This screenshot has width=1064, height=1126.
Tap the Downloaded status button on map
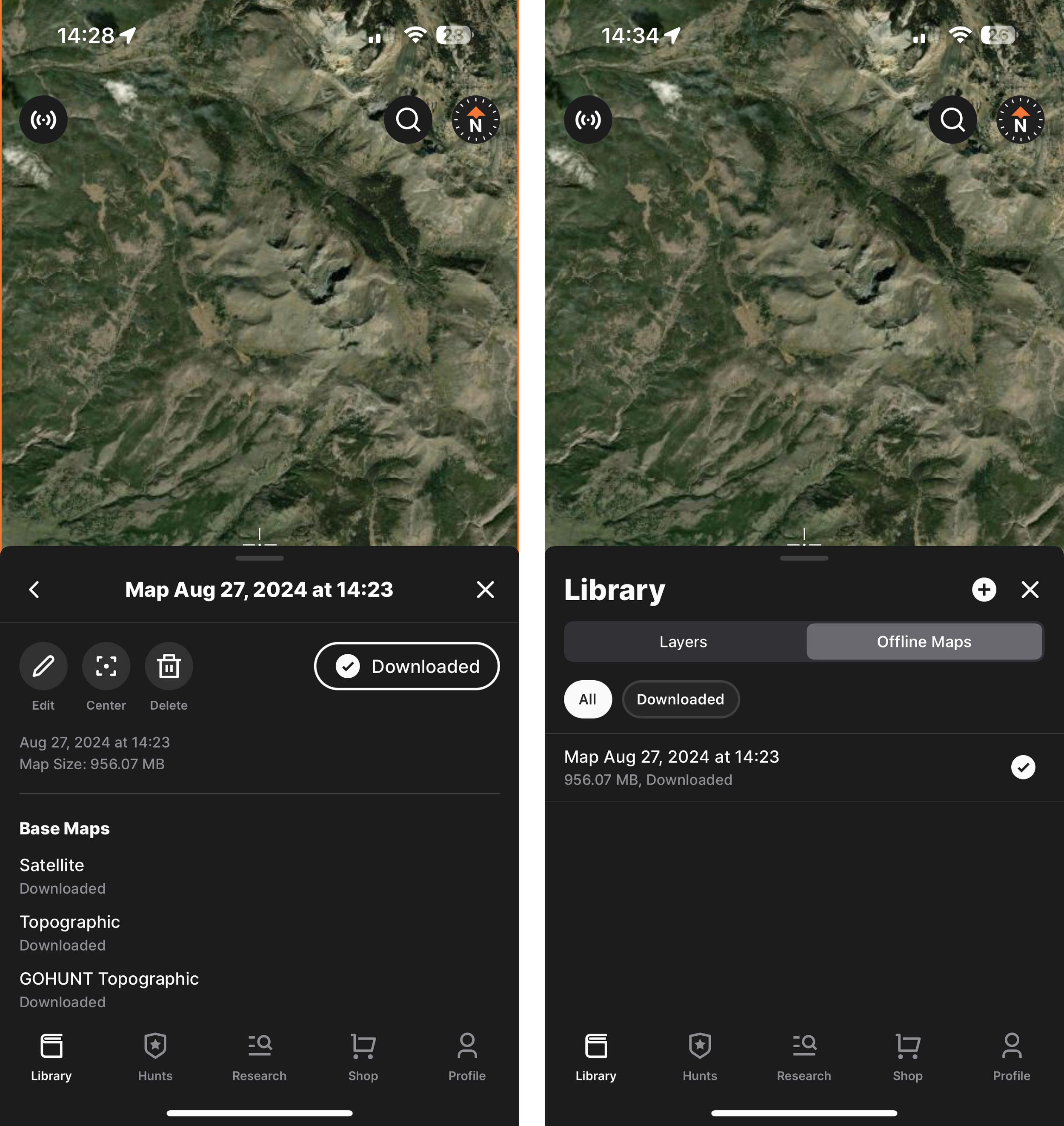click(x=407, y=666)
